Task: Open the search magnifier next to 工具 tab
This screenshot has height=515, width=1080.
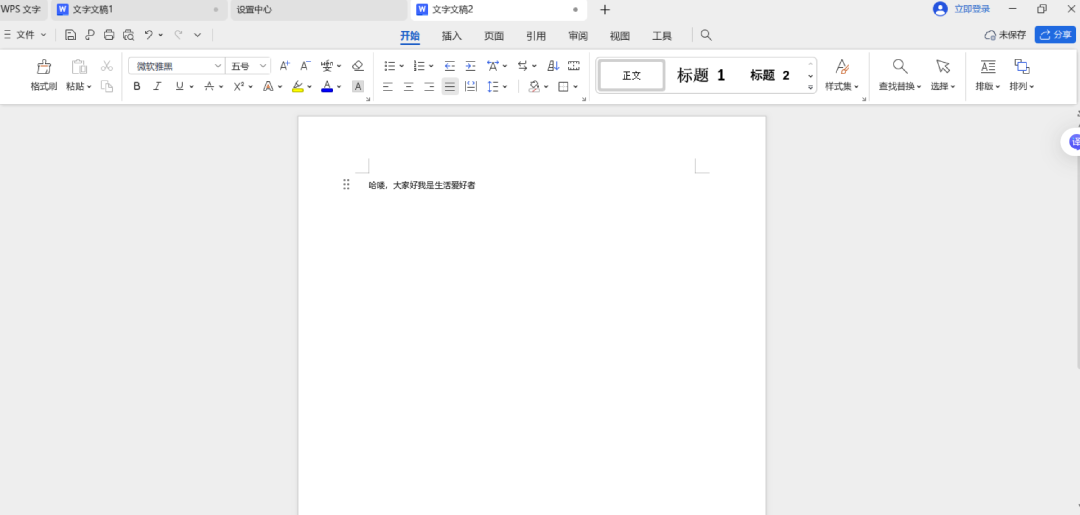Action: [706, 35]
